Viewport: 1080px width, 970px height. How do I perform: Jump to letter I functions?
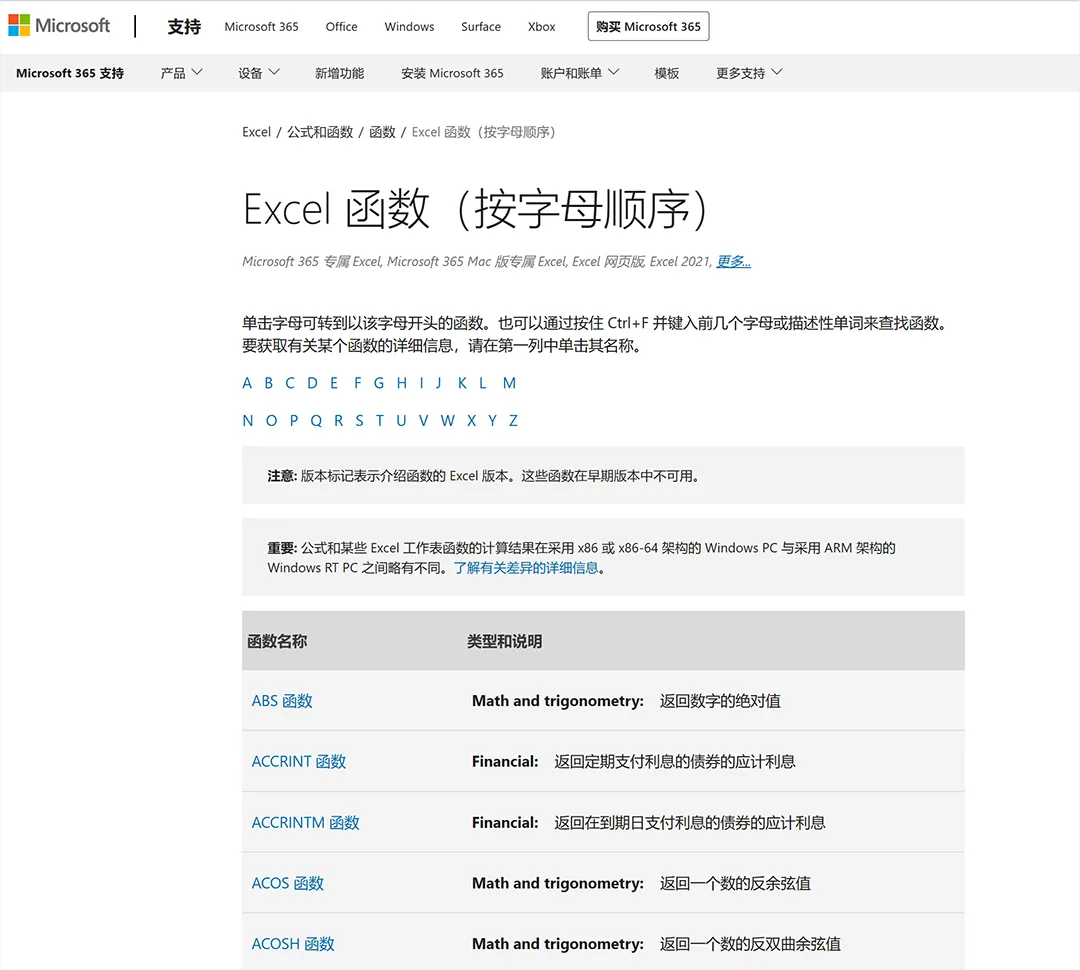422,384
